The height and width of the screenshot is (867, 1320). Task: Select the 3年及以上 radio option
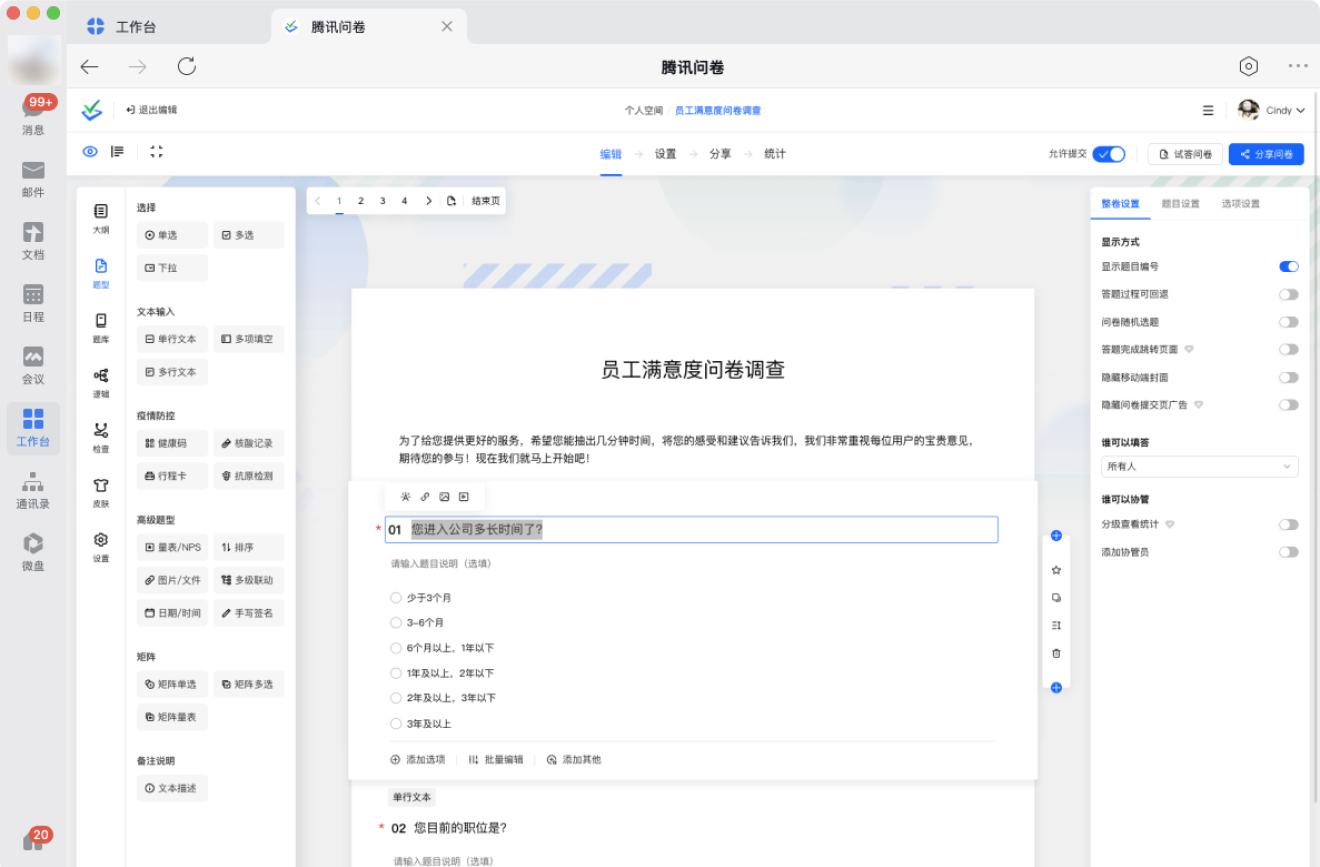click(396, 723)
